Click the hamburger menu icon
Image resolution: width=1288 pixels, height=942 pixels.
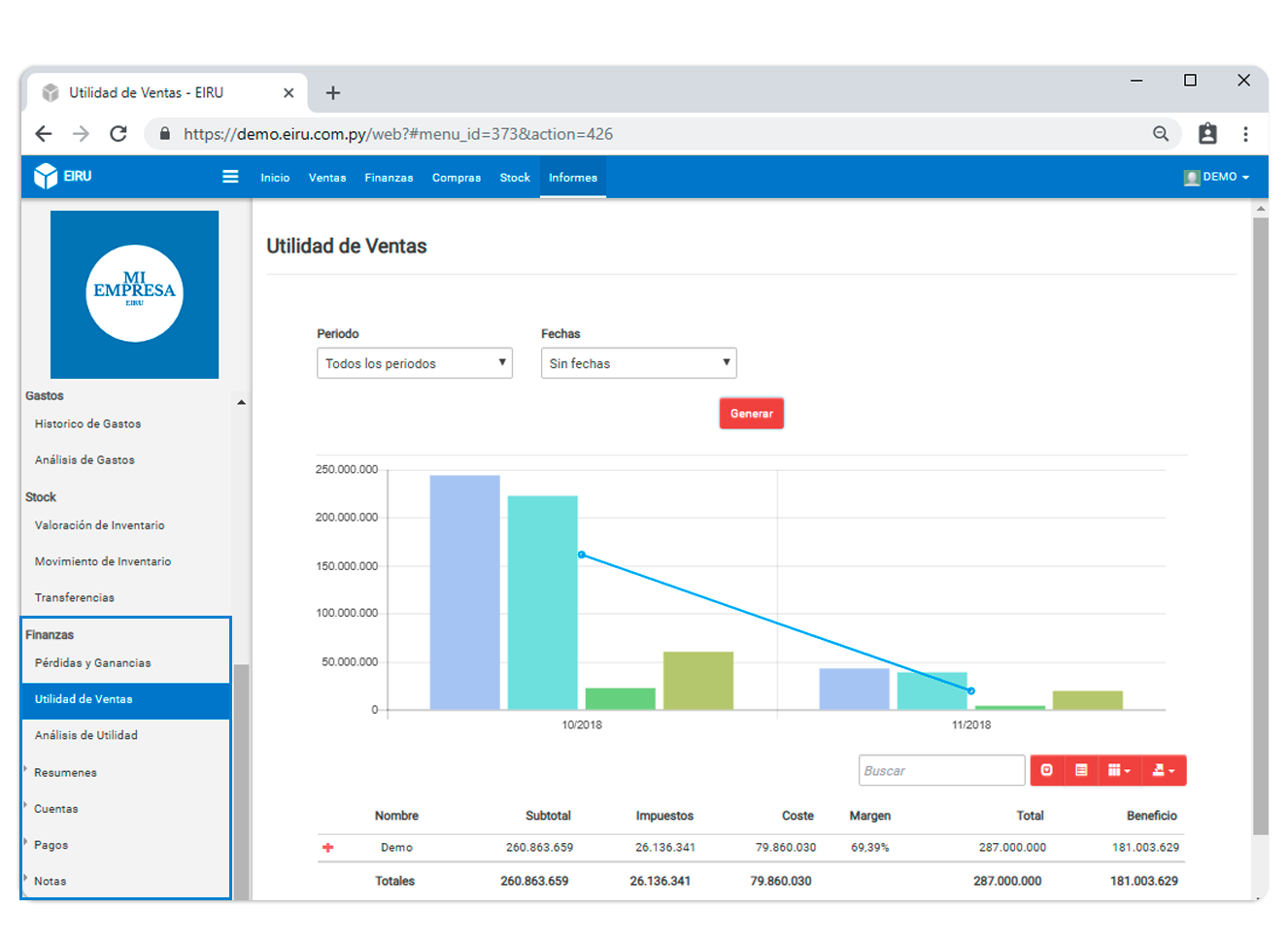click(x=230, y=177)
